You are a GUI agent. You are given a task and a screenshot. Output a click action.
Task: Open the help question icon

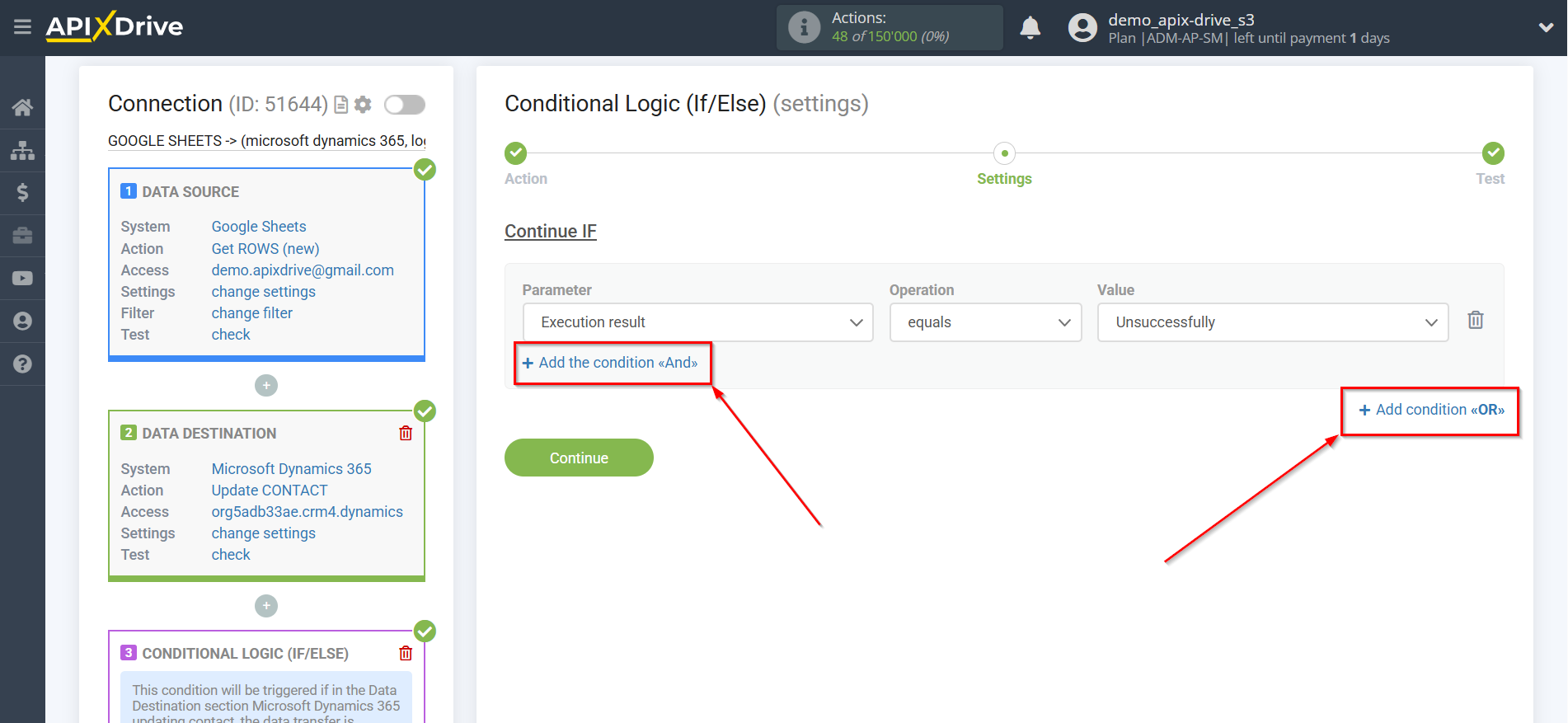click(22, 364)
